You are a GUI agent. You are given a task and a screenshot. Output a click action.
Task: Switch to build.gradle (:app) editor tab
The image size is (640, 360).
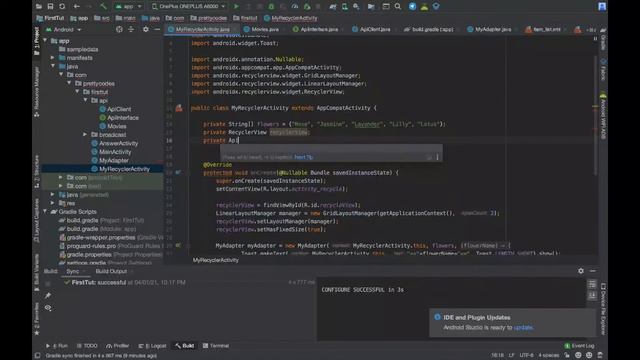coord(429,29)
